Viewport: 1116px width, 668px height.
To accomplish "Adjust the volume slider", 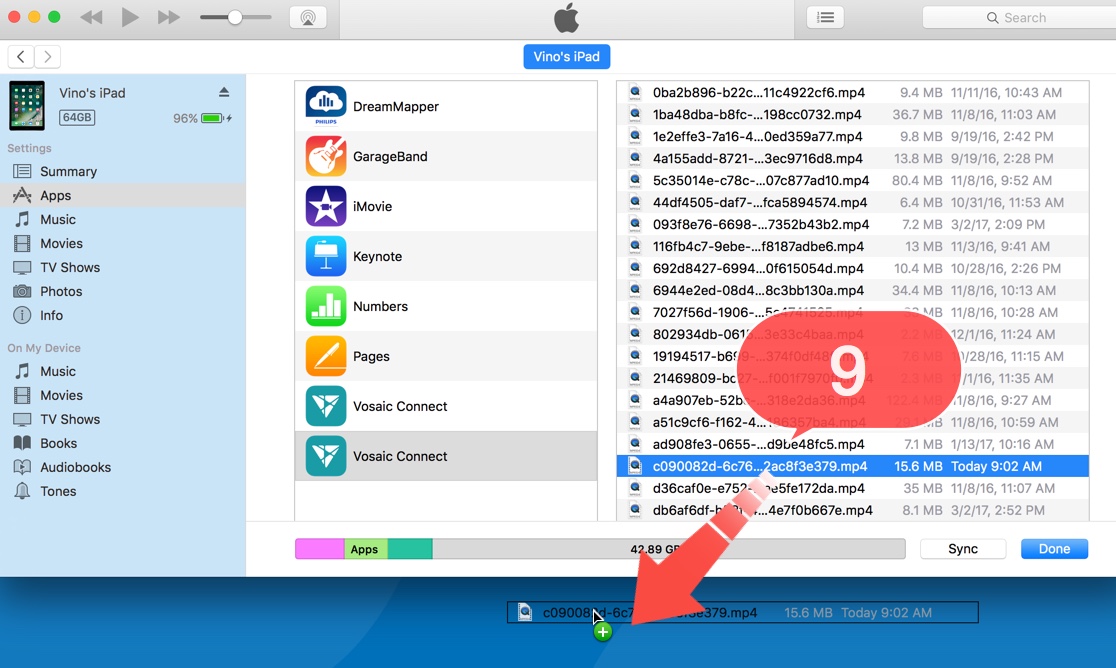I will pos(236,17).
